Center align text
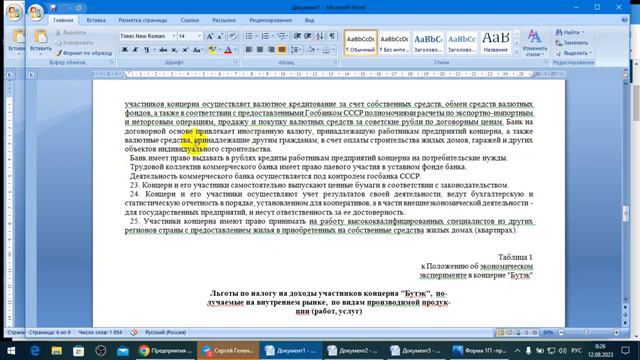 click(260, 50)
